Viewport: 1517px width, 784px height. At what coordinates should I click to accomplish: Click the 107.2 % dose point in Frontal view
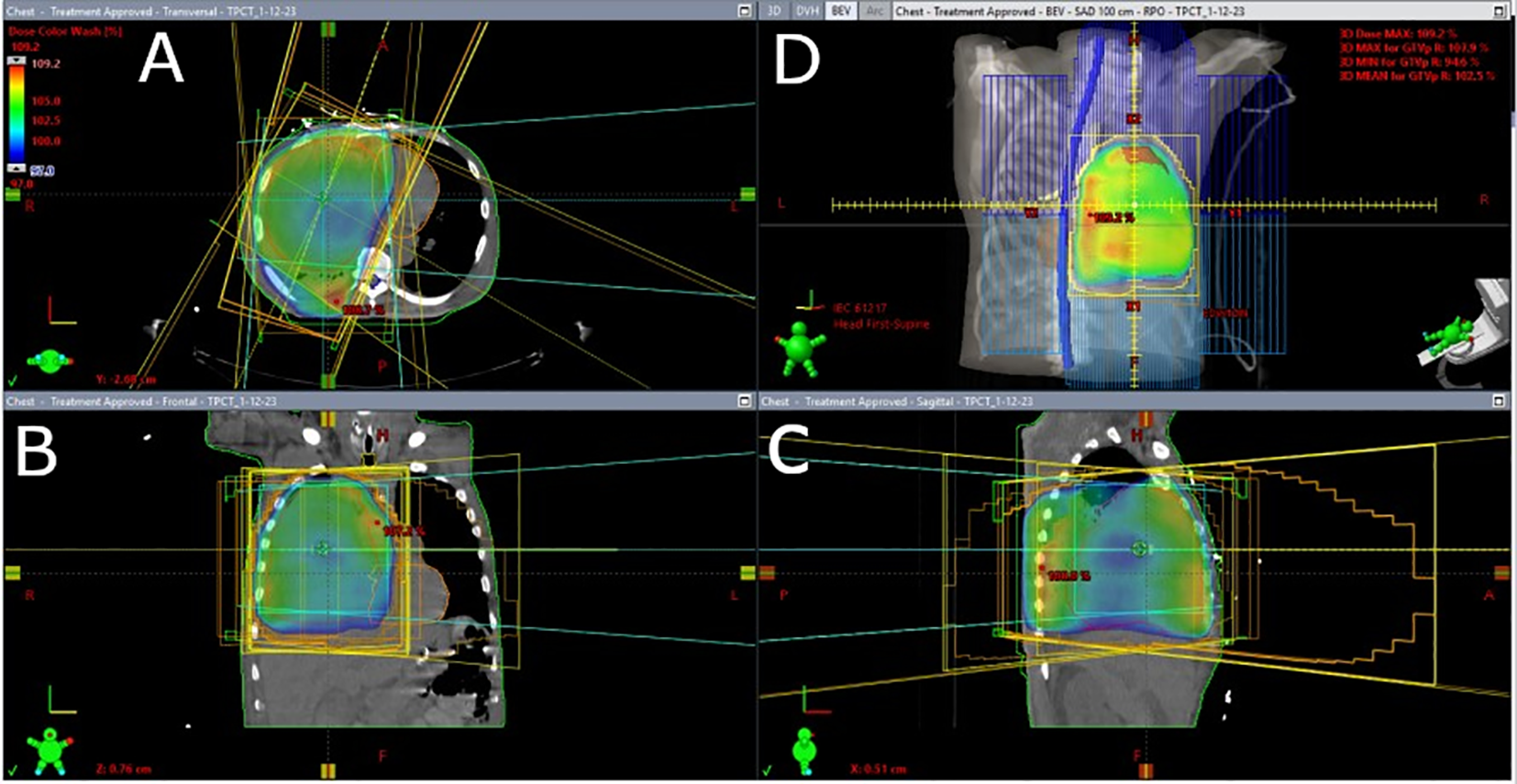377,523
